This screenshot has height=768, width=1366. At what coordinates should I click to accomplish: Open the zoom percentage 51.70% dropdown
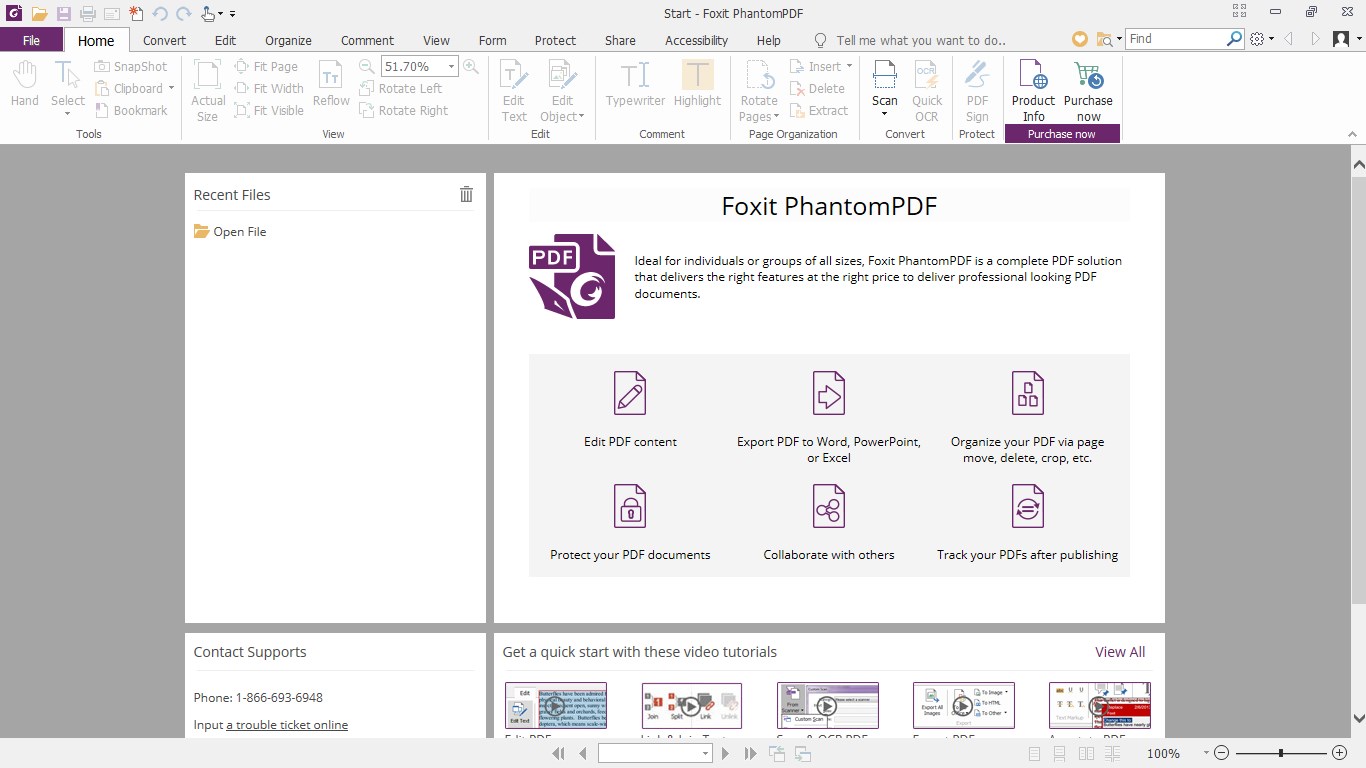(x=451, y=66)
